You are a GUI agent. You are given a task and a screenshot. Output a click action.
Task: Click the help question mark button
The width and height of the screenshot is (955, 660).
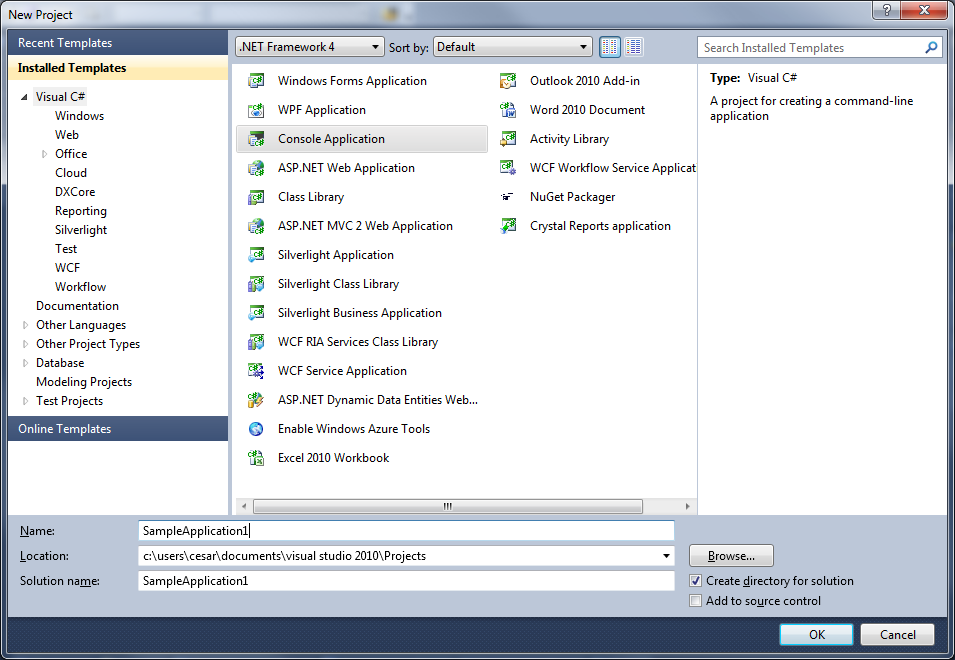pos(887,10)
